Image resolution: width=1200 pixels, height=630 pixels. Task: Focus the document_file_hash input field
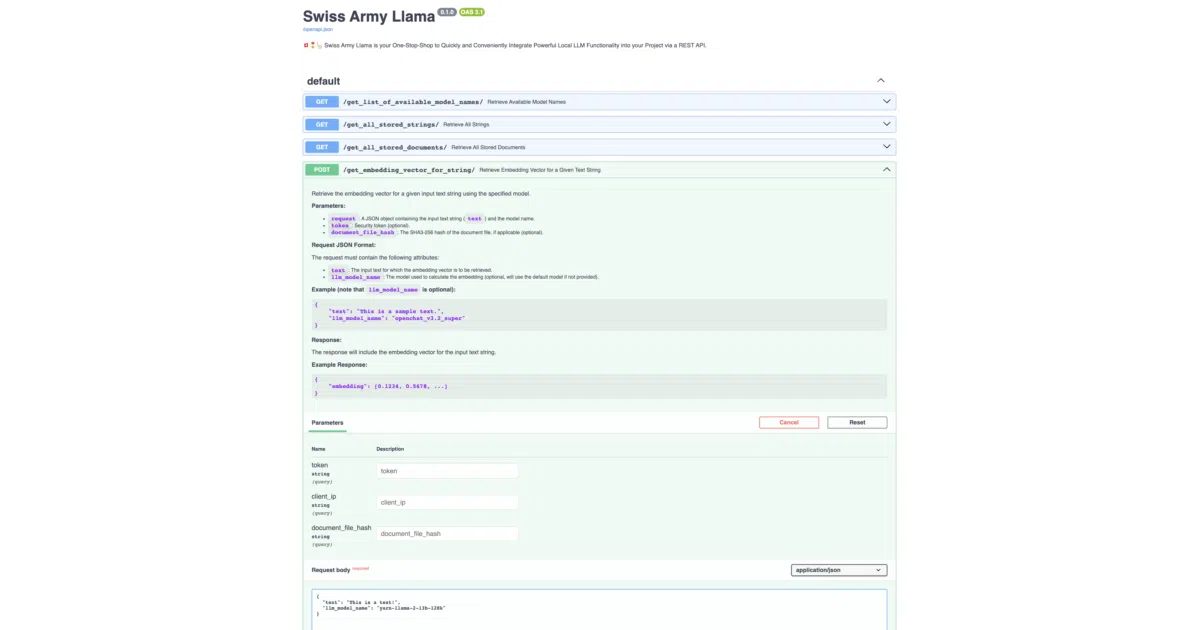click(x=447, y=534)
